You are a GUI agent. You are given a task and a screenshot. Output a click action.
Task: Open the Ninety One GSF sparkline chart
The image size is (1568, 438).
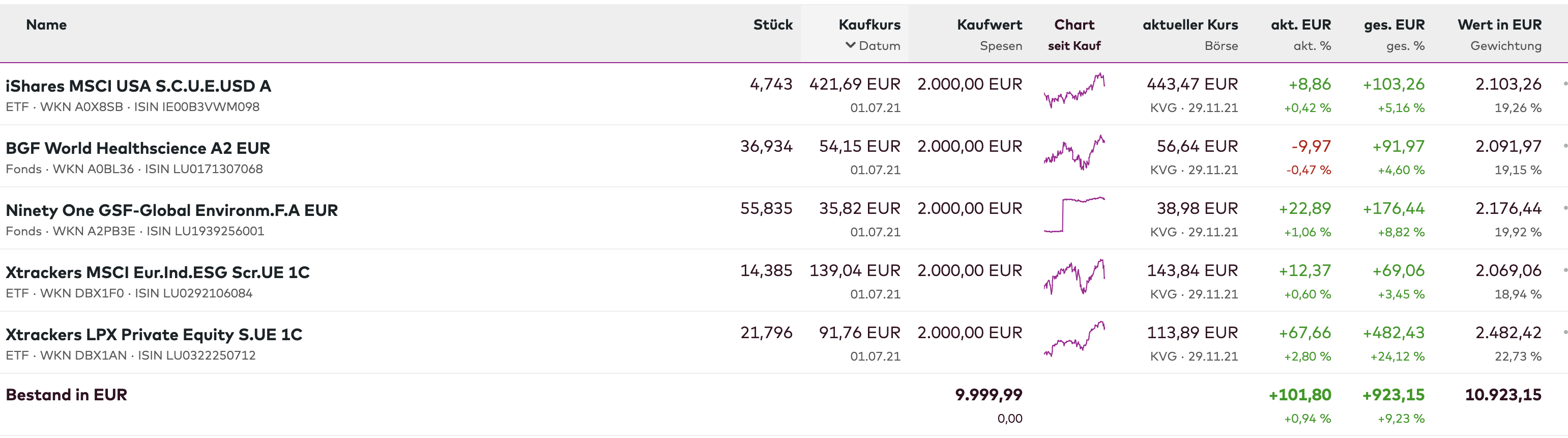coord(1075,215)
